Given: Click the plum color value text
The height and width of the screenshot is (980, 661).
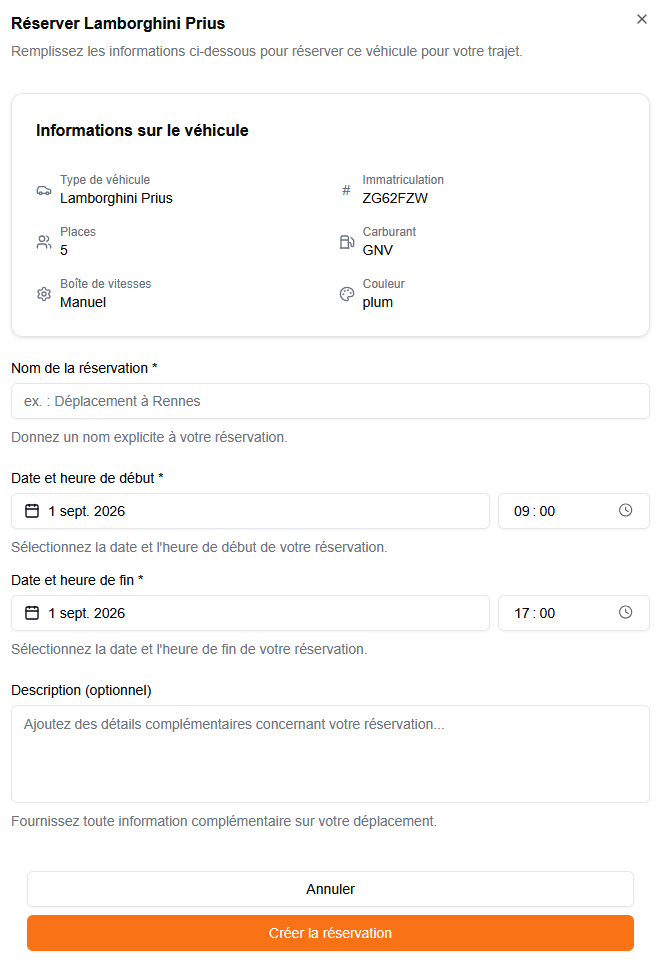Looking at the screenshot, I should [378, 302].
